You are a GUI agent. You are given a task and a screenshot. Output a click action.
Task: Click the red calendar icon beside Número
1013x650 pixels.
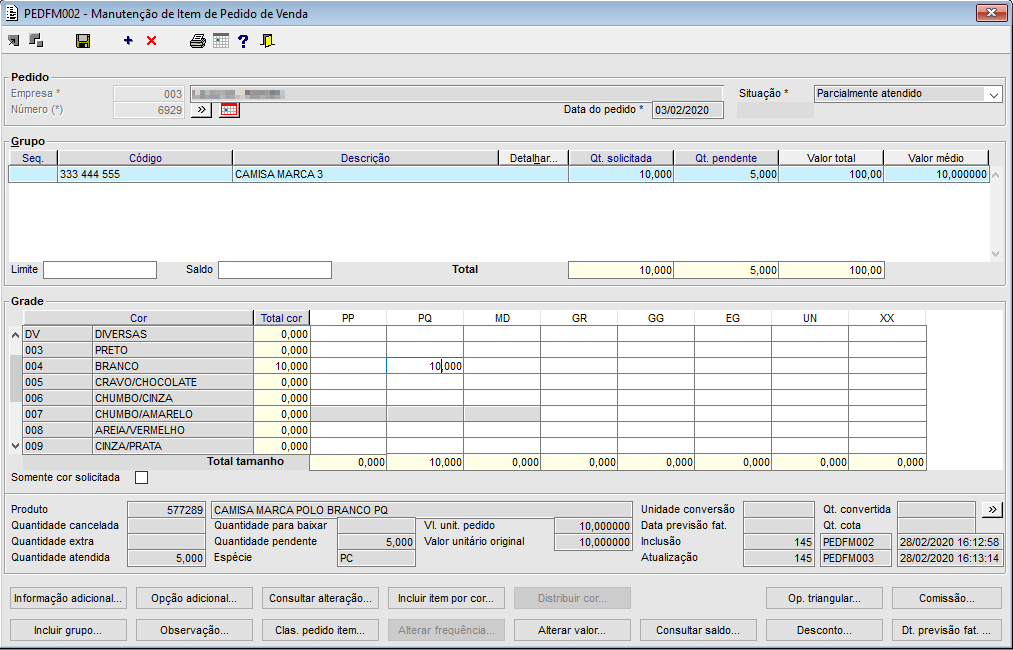[x=230, y=110]
